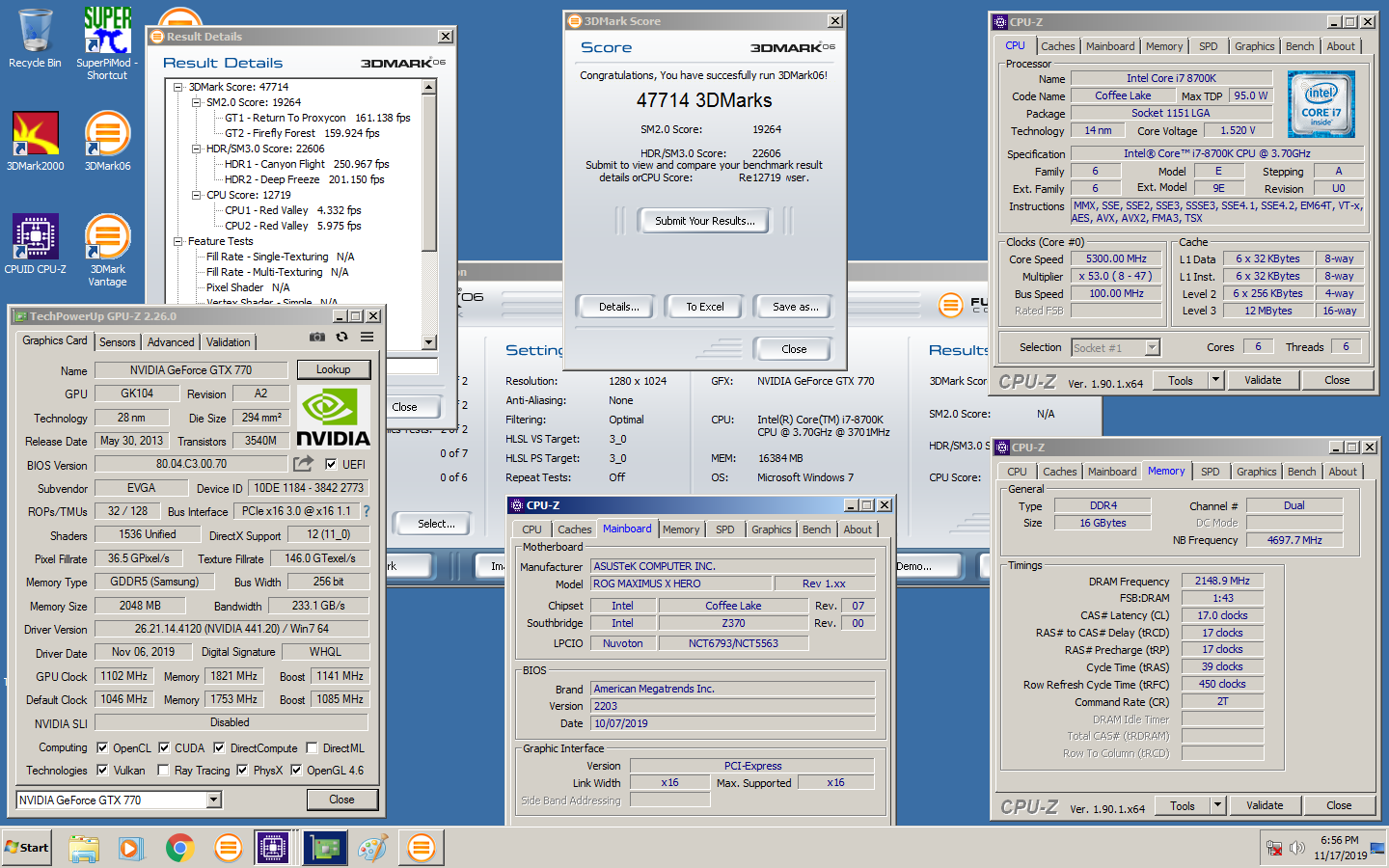Toggle the PhysX checkbox
1389x868 pixels.
pyautogui.click(x=242, y=770)
